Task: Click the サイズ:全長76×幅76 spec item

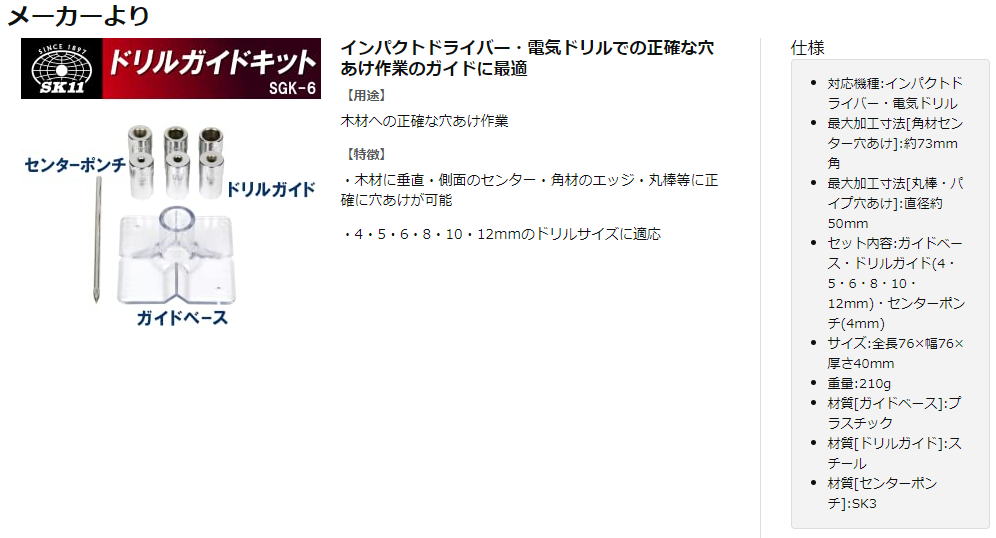Action: pyautogui.click(x=895, y=353)
